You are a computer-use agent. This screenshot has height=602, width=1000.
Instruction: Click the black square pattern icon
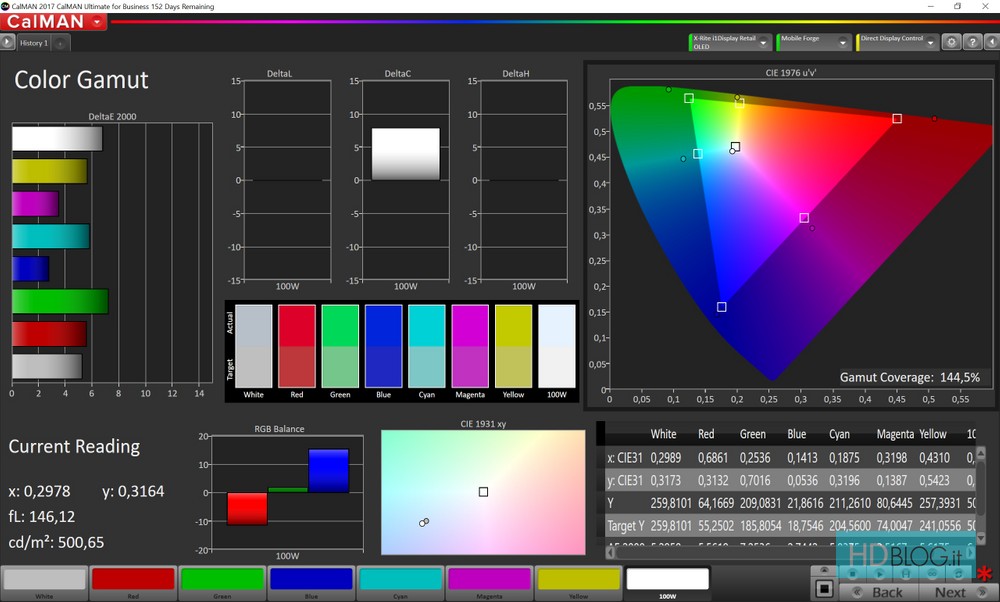pyautogui.click(x=824, y=589)
